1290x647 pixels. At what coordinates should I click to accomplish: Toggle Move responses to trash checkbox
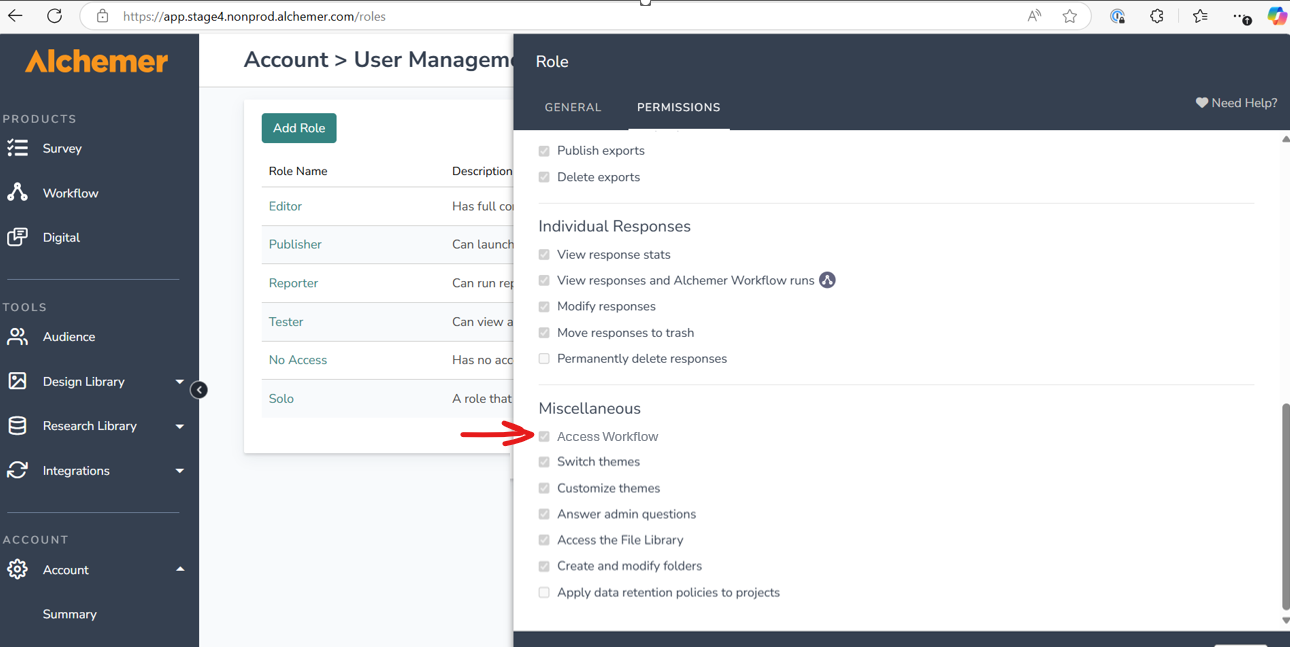coord(544,333)
